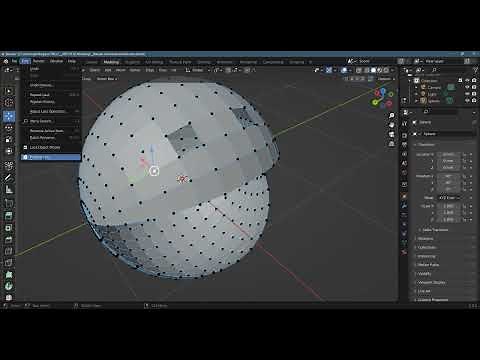The image size is (480, 360).
Task: Toggle X-ray mode in viewport header
Action: pyautogui.click(x=359, y=70)
